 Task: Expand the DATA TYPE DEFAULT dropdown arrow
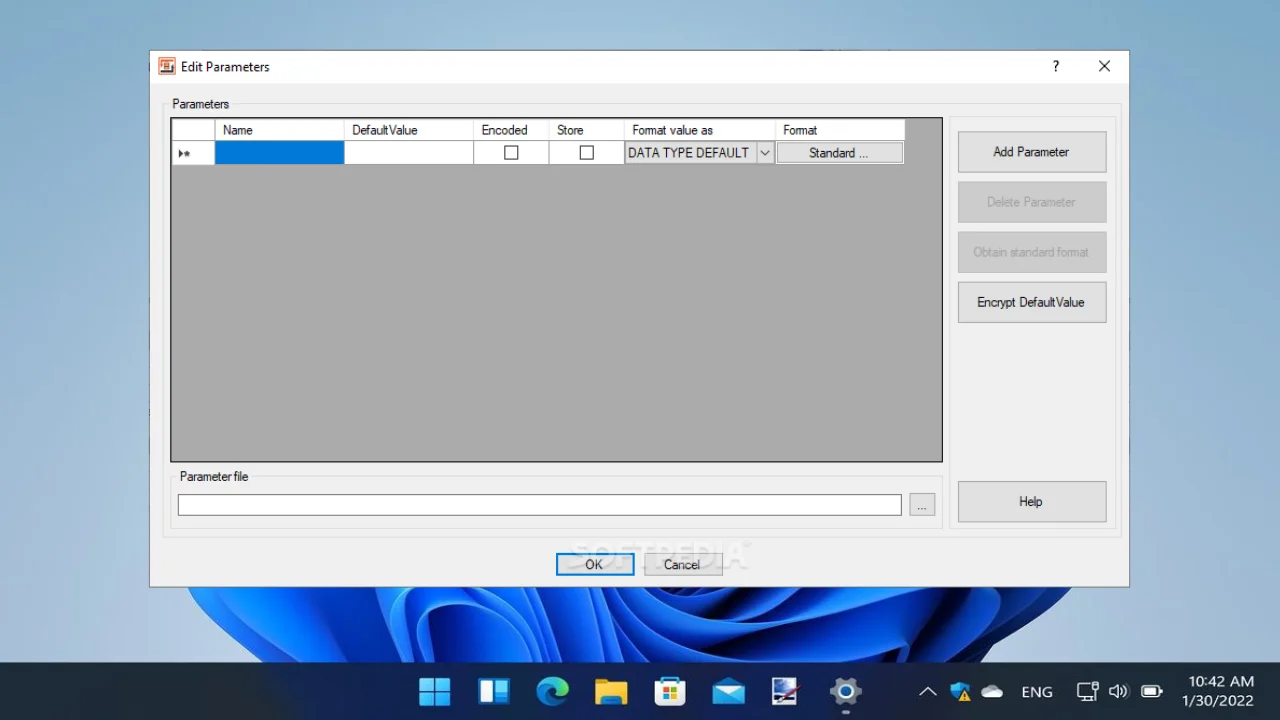tap(765, 153)
